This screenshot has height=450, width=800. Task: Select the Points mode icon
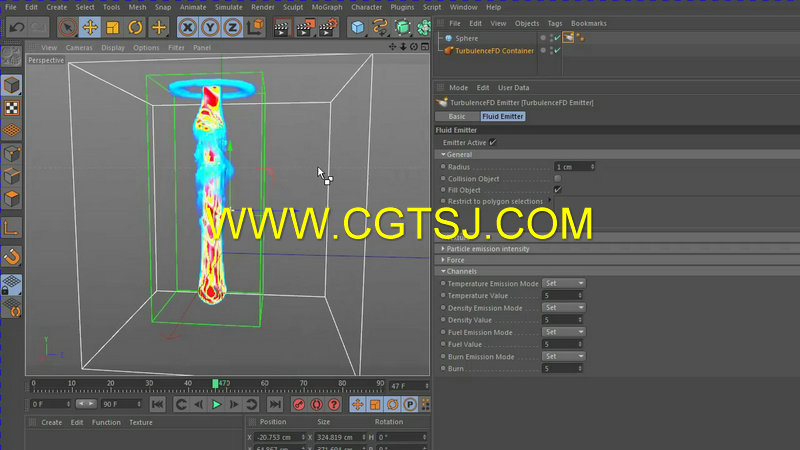[11, 154]
